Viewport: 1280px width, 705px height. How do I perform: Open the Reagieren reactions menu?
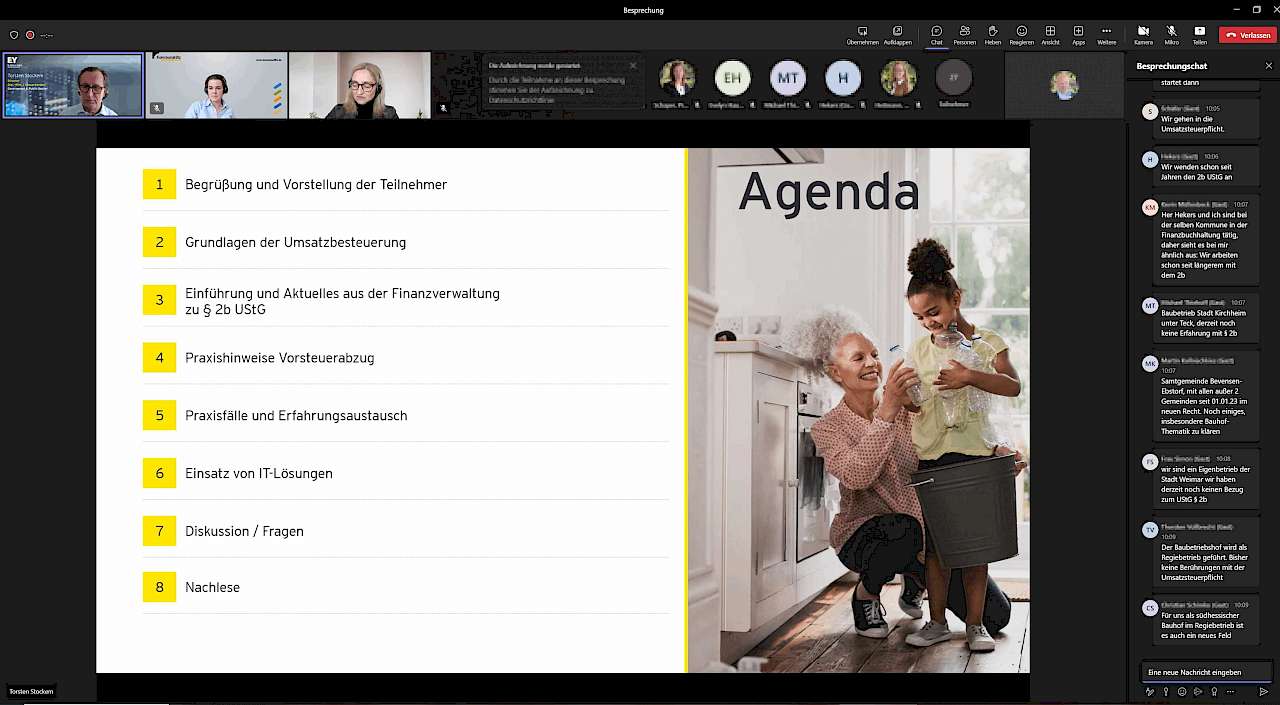point(1021,35)
